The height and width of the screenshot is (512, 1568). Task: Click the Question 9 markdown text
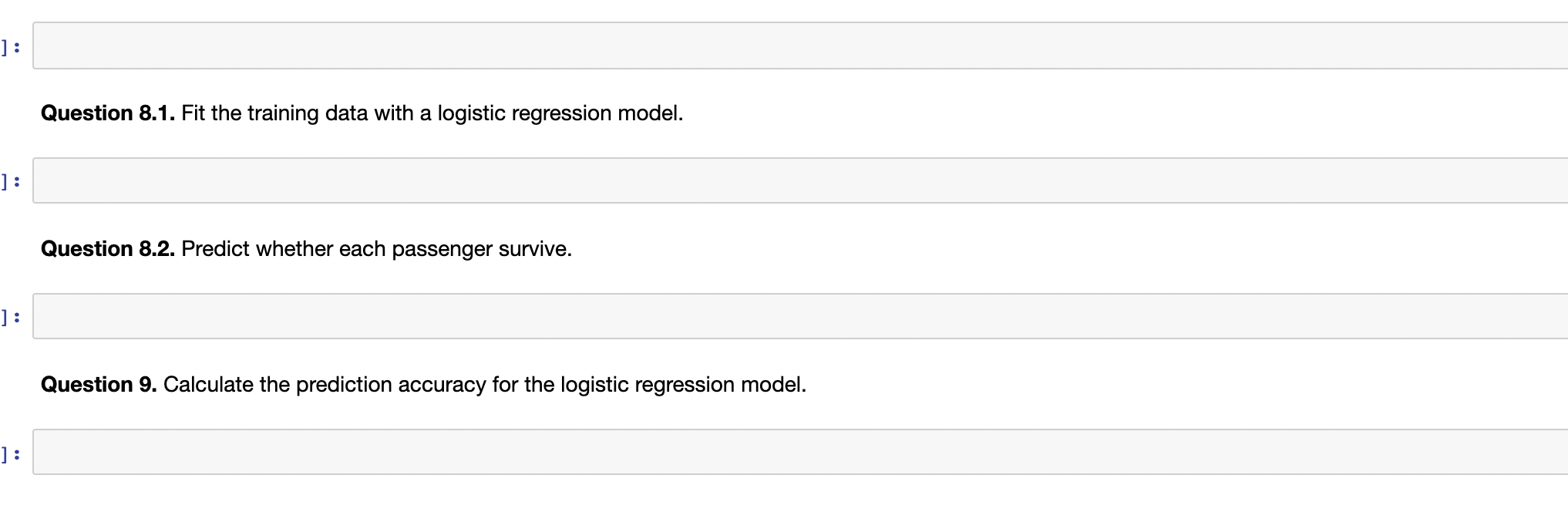pyautogui.click(x=422, y=384)
